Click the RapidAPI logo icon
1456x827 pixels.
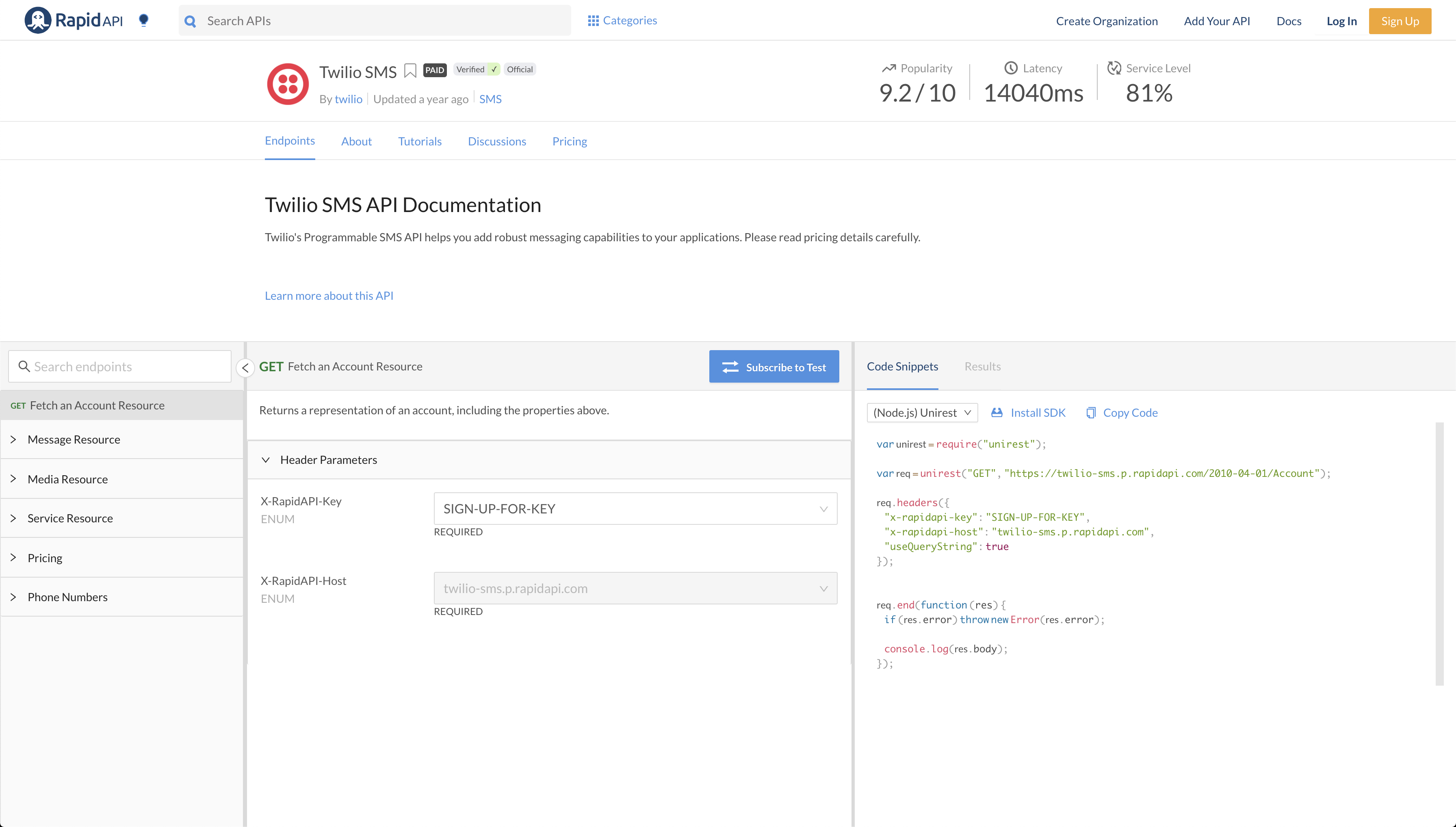click(x=38, y=20)
